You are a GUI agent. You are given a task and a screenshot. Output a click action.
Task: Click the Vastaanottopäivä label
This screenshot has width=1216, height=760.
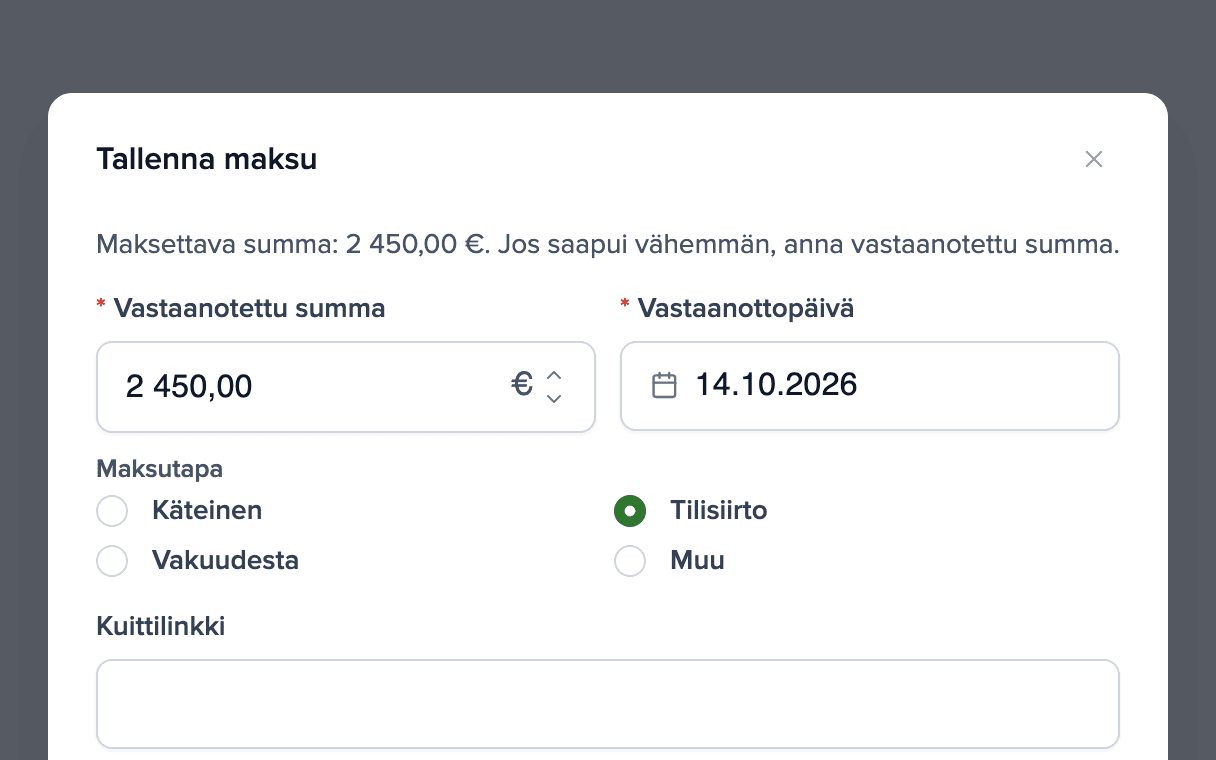(746, 308)
